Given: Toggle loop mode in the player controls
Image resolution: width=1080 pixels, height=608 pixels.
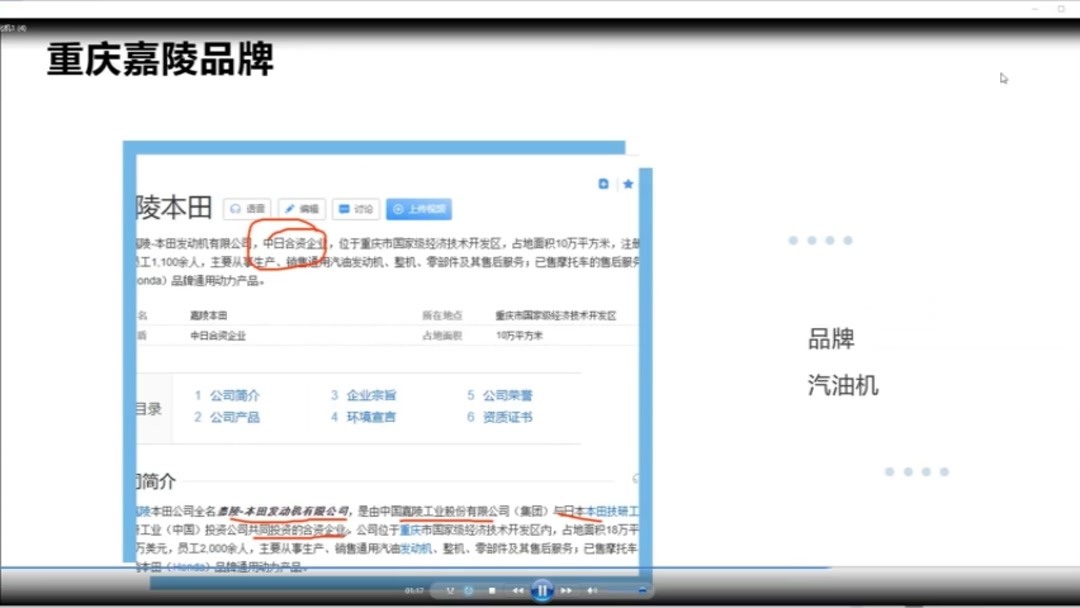Looking at the screenshot, I should (x=468, y=590).
